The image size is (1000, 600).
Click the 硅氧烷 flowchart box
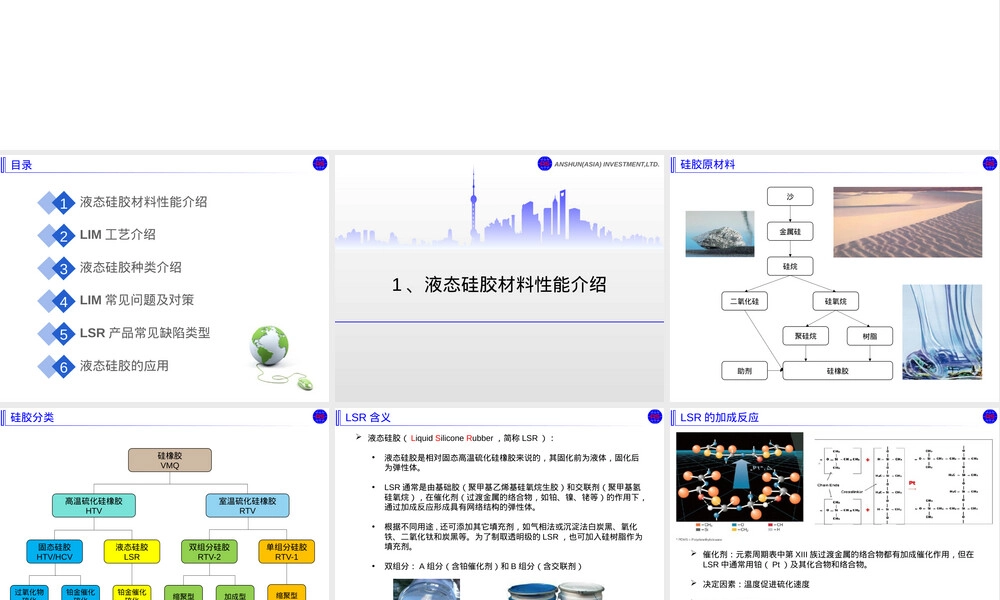click(835, 301)
